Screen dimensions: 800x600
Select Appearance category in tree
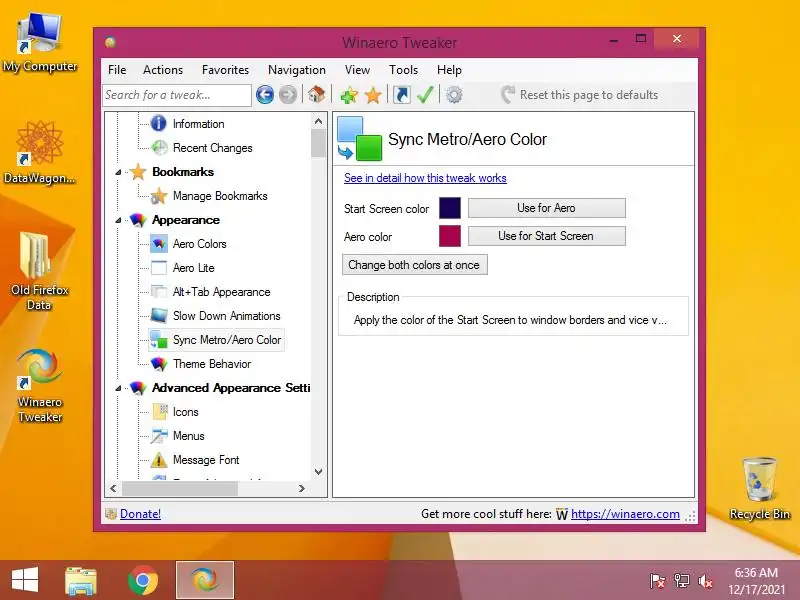pos(186,220)
